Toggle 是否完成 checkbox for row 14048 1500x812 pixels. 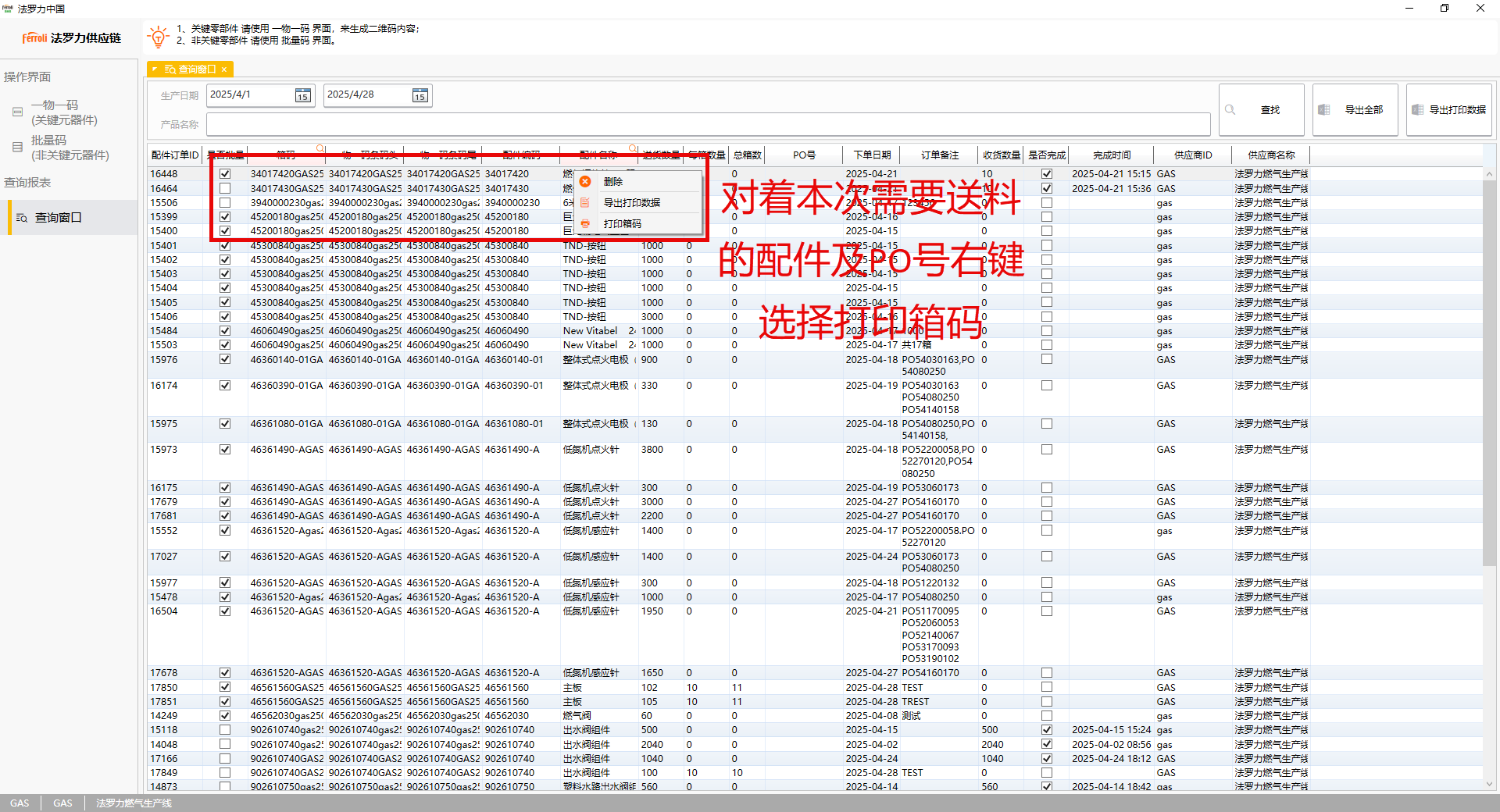point(1047,744)
